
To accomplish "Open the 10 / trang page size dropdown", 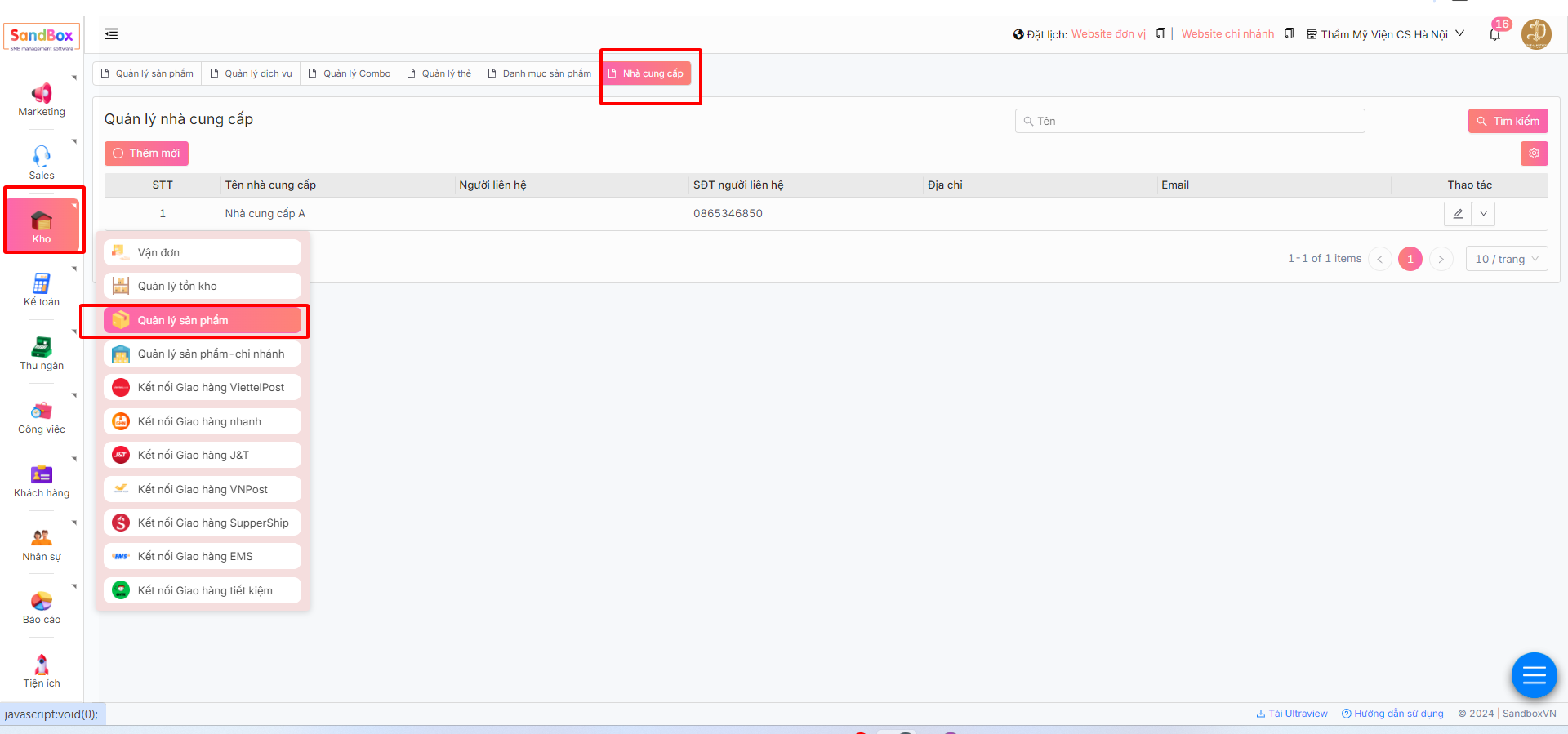I will pyautogui.click(x=1506, y=259).
